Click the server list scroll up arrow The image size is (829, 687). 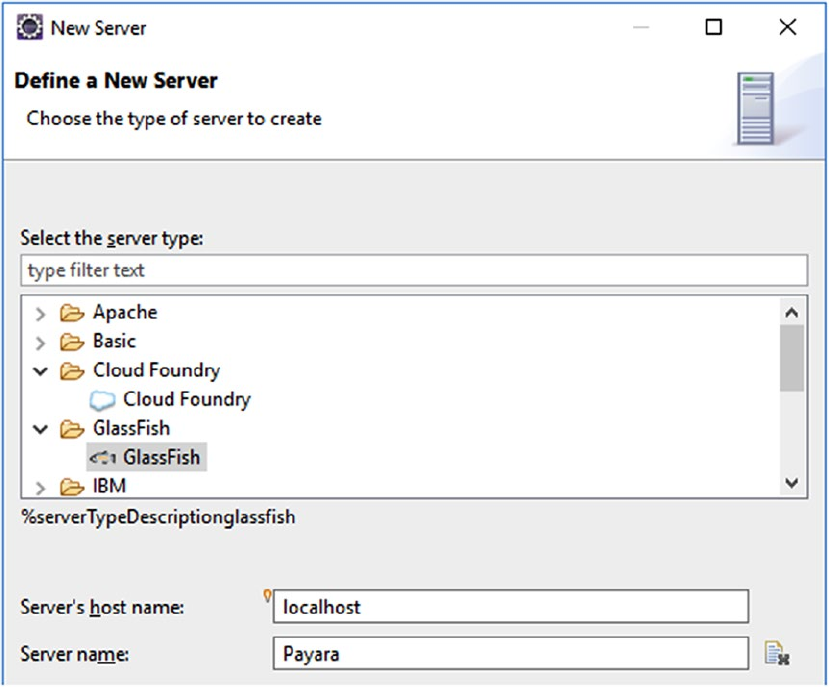tap(791, 313)
